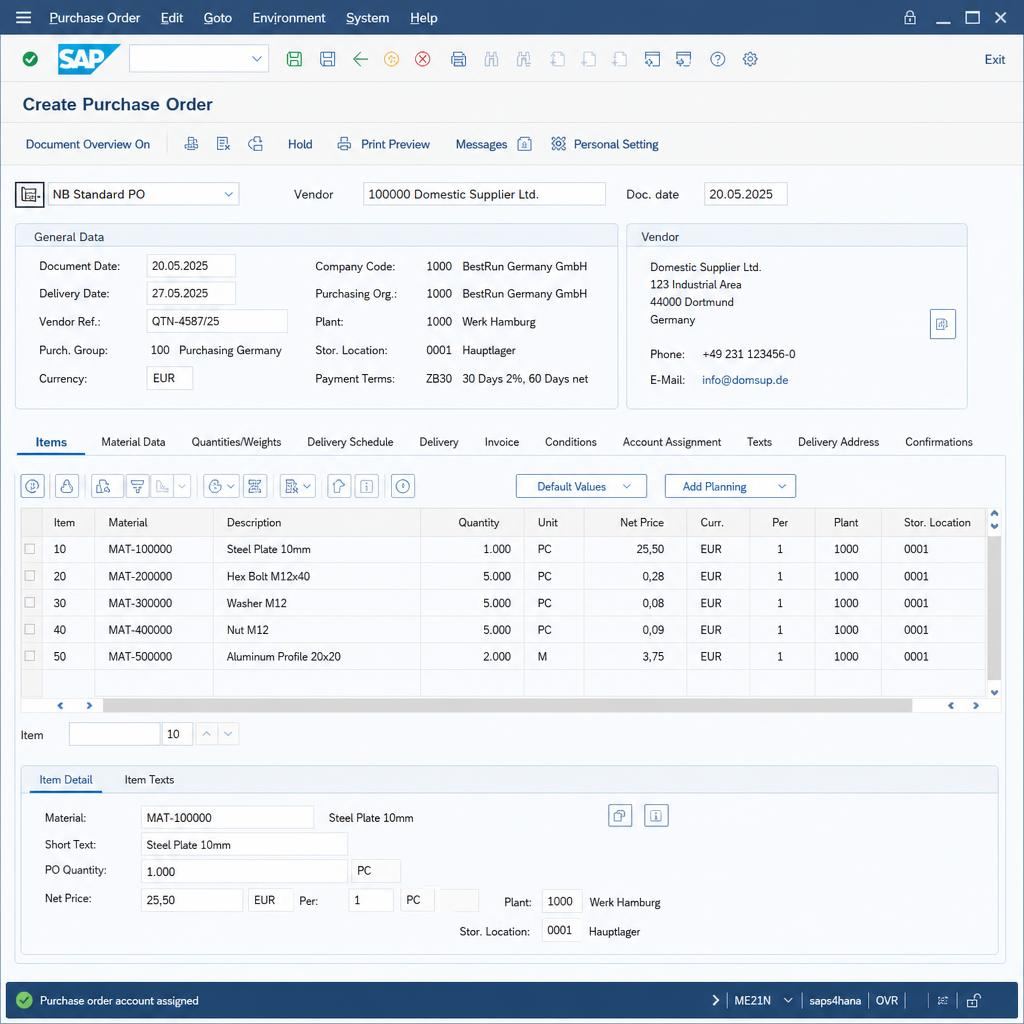Check the box for Aluminum Profile row
This screenshot has height=1024, width=1024.
point(29,656)
